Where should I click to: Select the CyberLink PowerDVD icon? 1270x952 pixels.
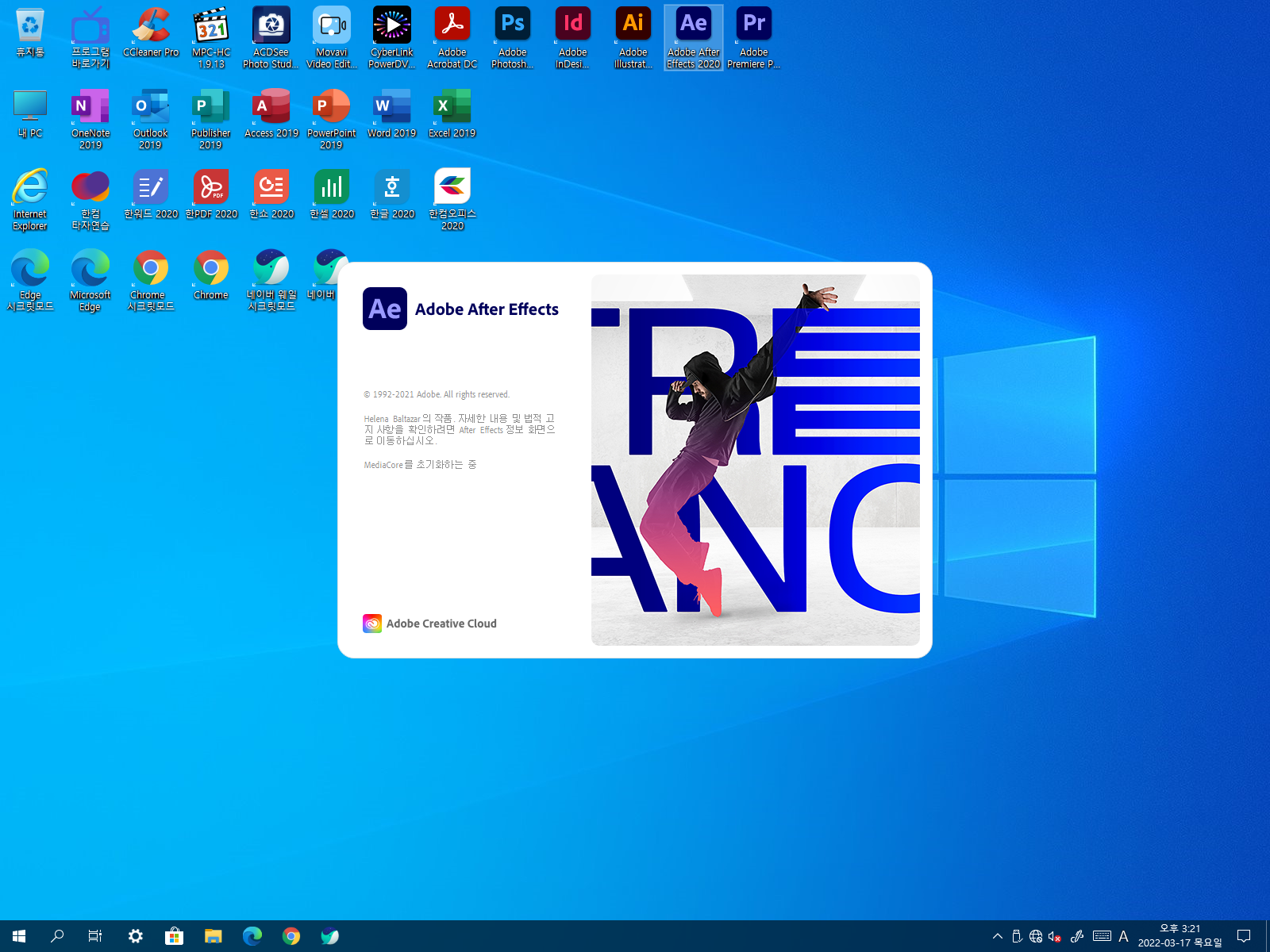(x=392, y=38)
